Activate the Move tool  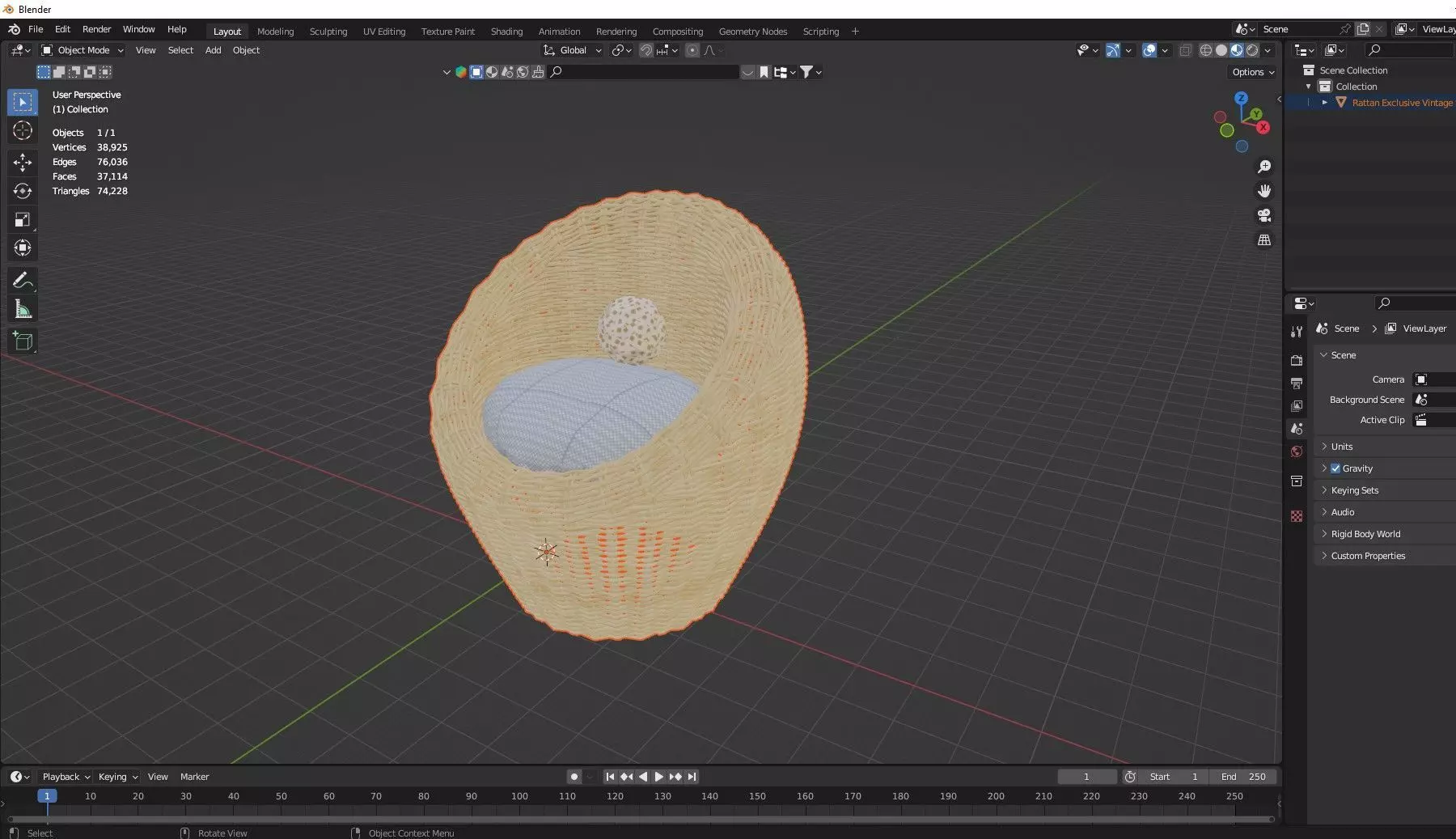pos(23,163)
